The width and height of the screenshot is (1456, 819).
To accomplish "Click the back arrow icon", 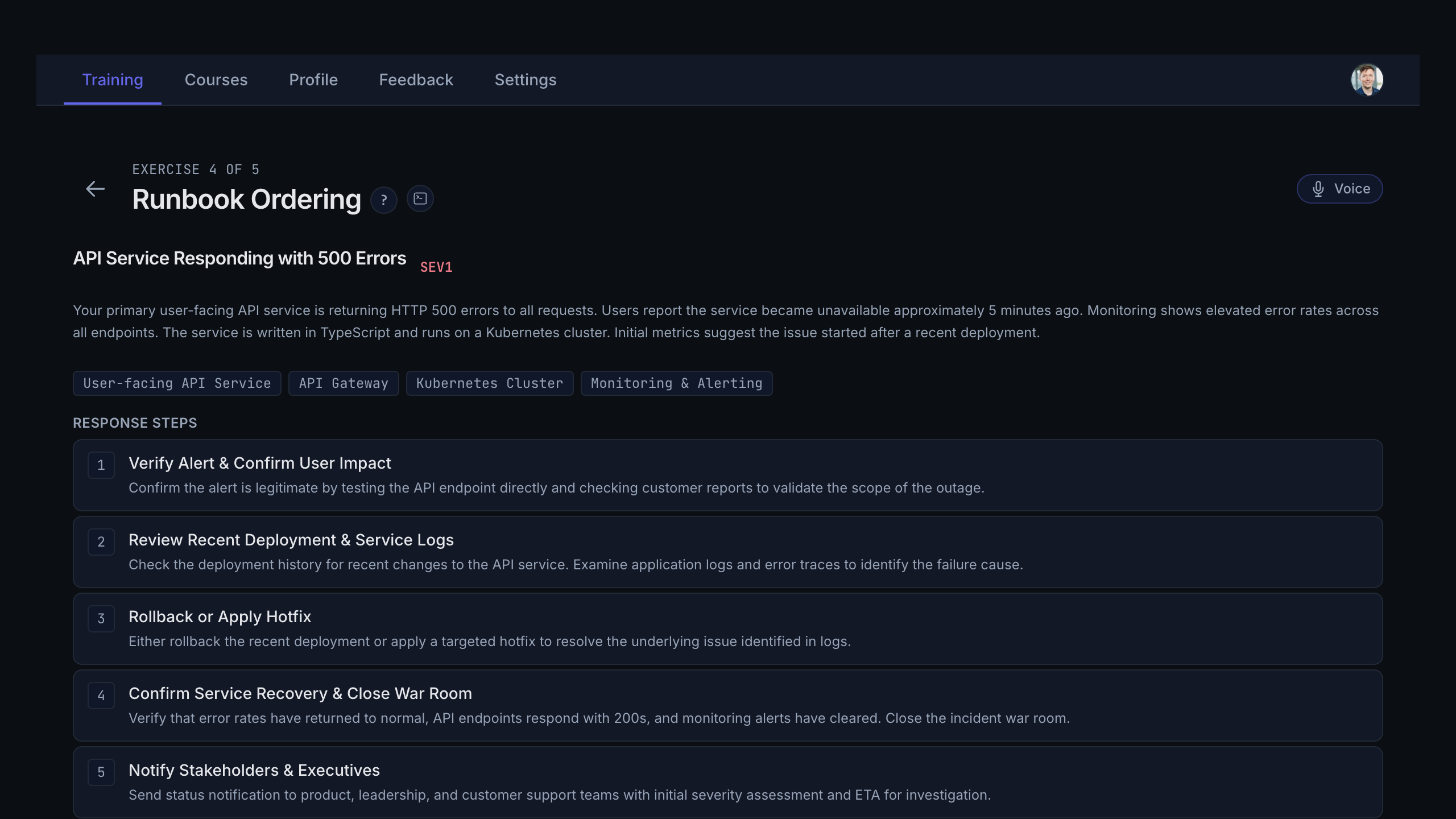I will click(95, 189).
